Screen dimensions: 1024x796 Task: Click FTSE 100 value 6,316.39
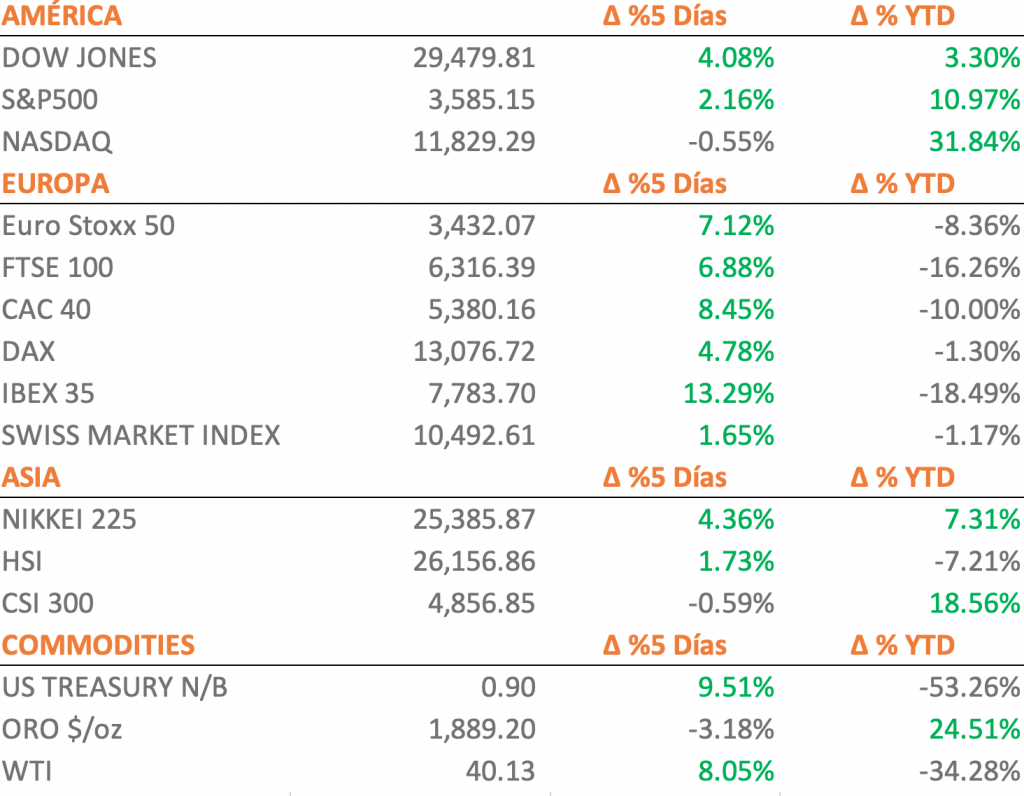(x=476, y=268)
